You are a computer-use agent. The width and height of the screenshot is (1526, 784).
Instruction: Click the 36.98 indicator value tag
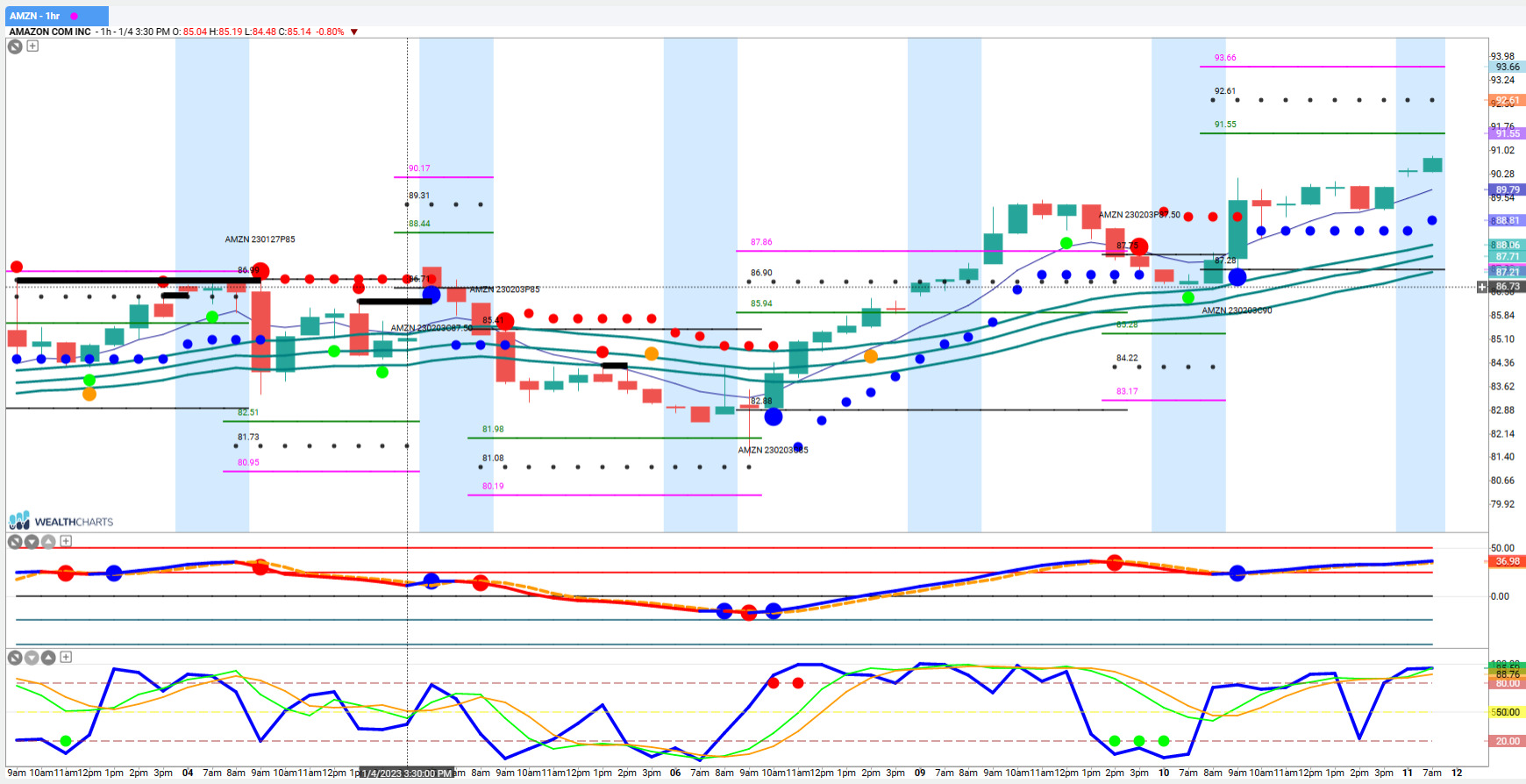[1508, 561]
